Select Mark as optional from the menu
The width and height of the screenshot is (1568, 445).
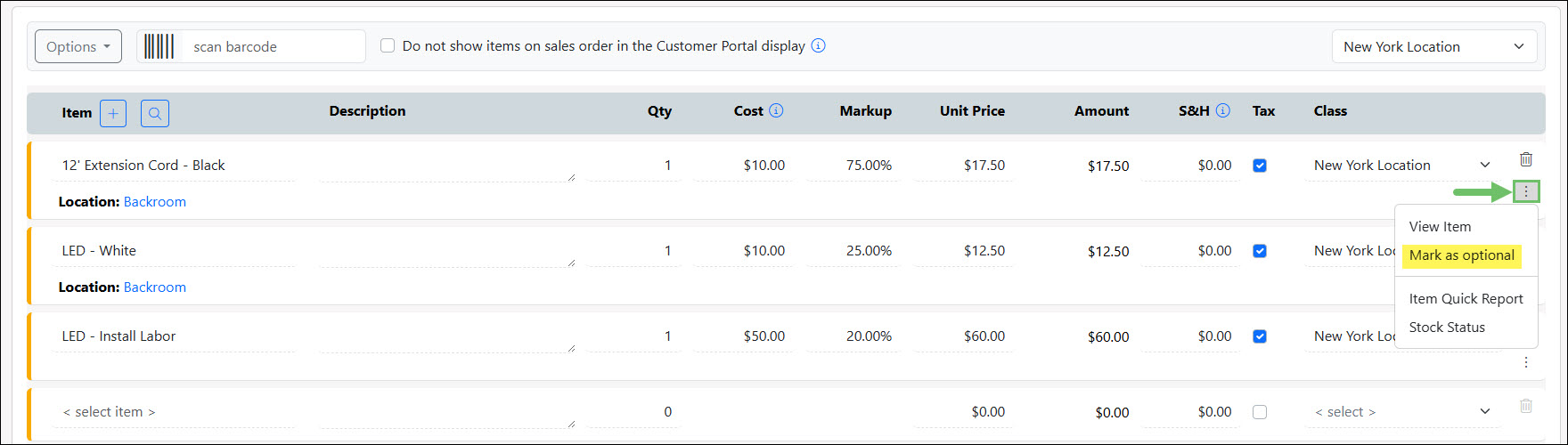click(1461, 255)
